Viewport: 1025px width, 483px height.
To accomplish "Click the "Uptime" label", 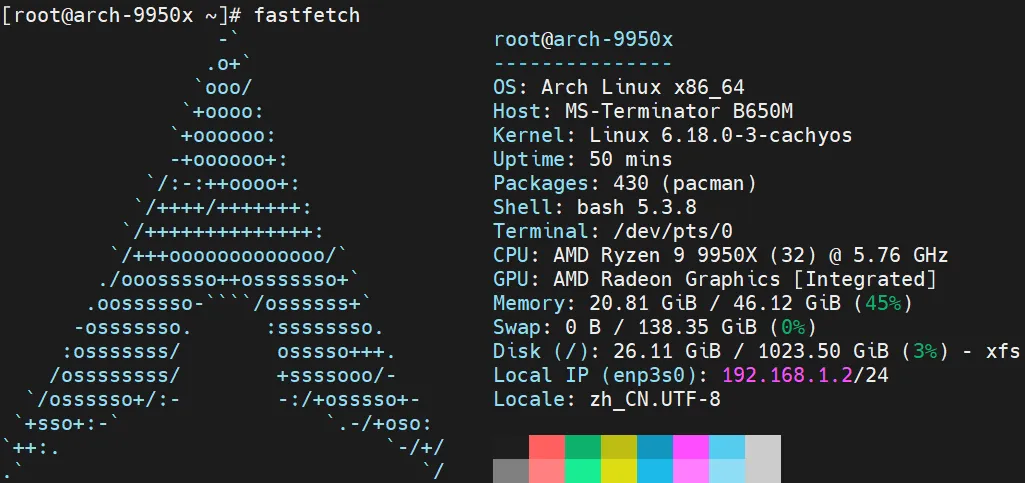I will pos(529,159).
